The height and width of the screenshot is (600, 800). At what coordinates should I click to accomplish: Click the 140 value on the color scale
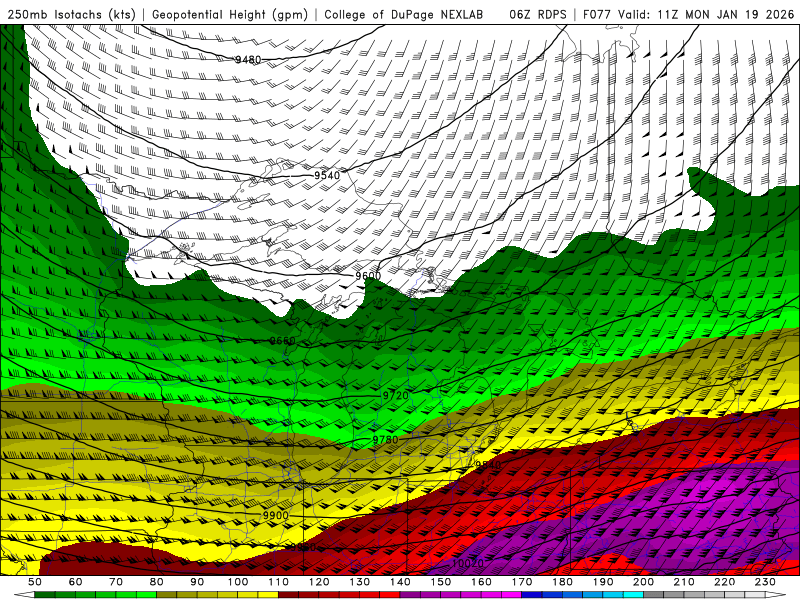coord(400,582)
